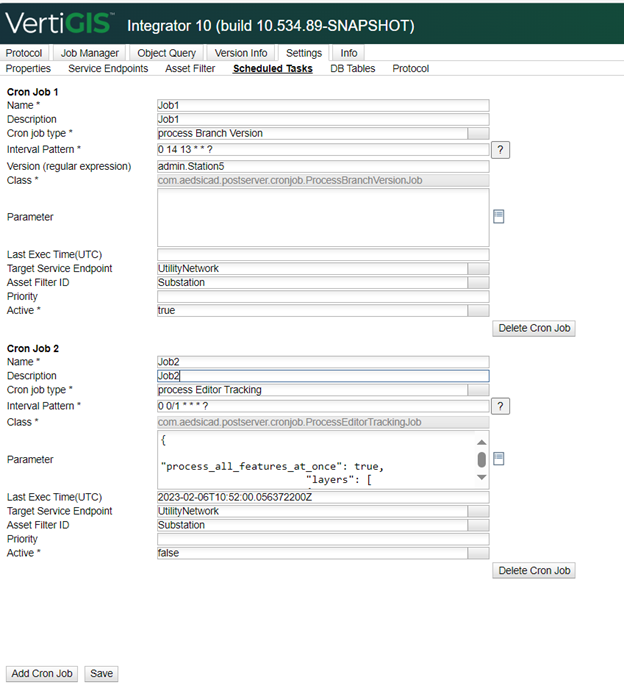
Task: Click Cron Job 1 empty Parameter textarea
Action: 323,218
